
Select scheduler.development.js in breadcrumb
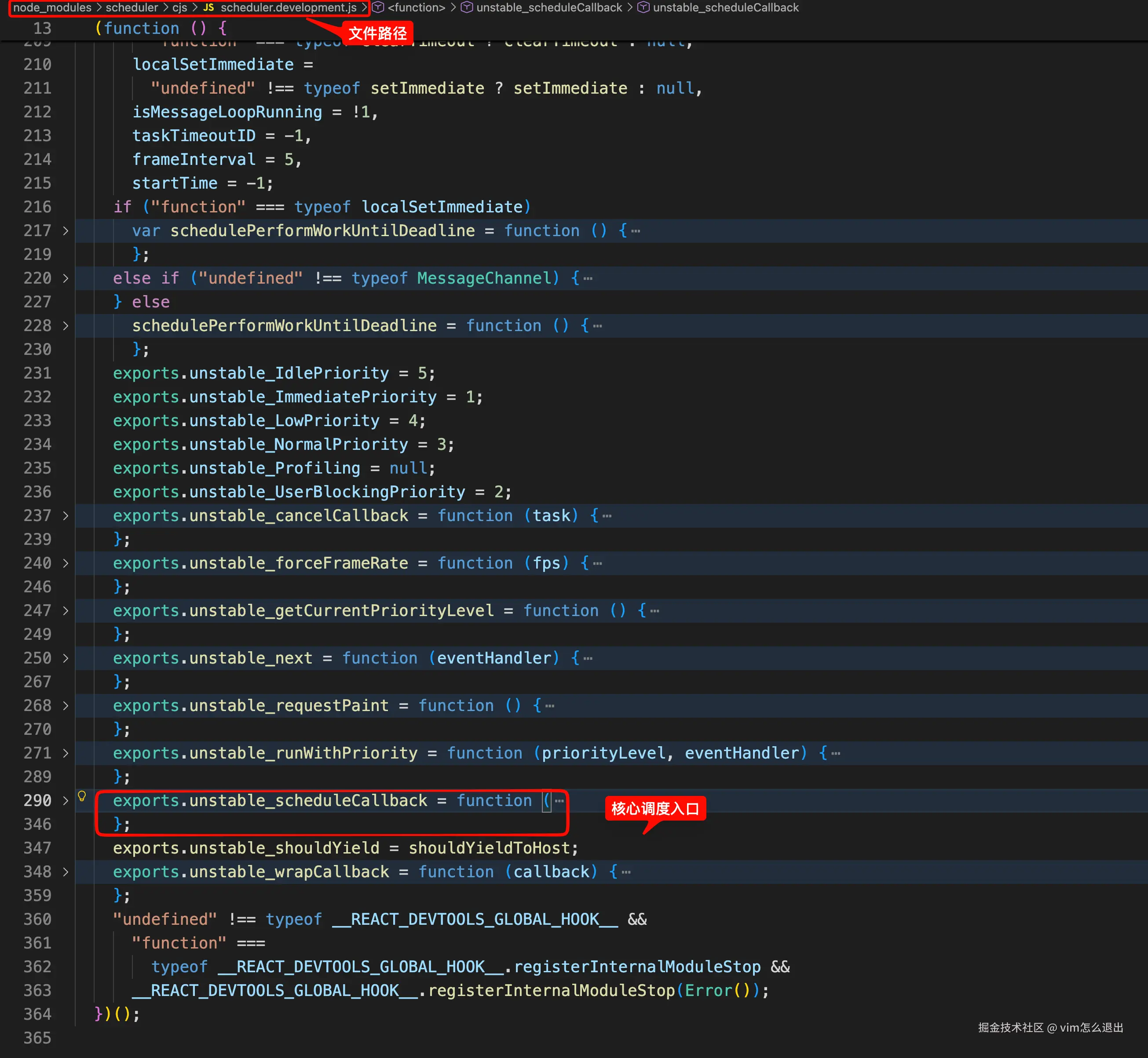(288, 7)
